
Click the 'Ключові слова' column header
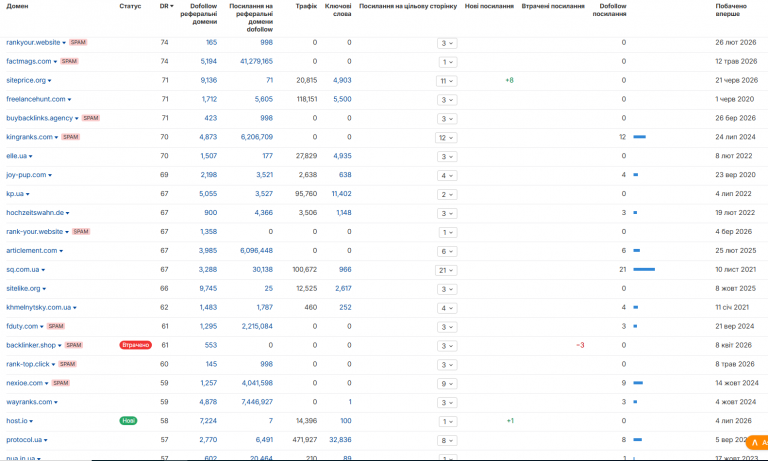[x=338, y=10]
